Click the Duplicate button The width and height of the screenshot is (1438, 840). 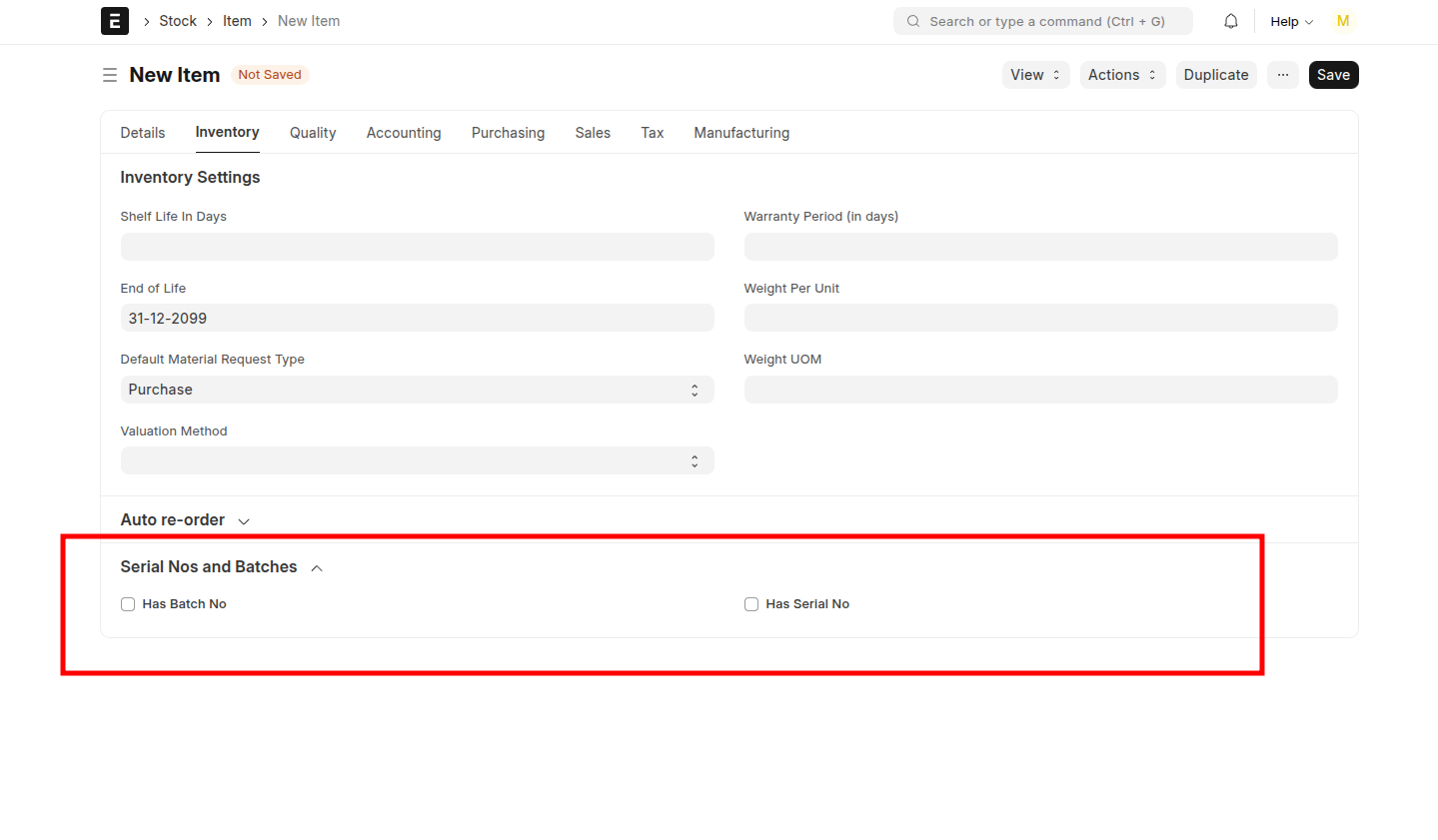point(1216,75)
